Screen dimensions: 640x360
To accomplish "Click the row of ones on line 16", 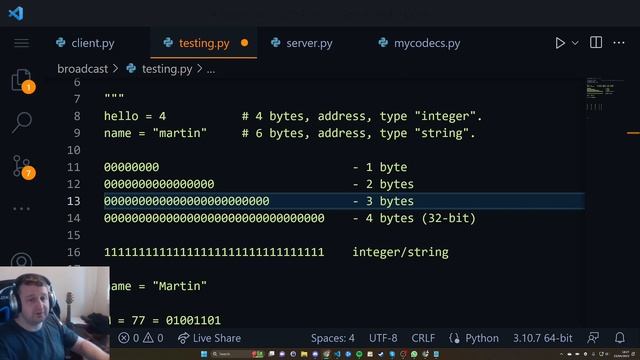I will pyautogui.click(x=214, y=252).
